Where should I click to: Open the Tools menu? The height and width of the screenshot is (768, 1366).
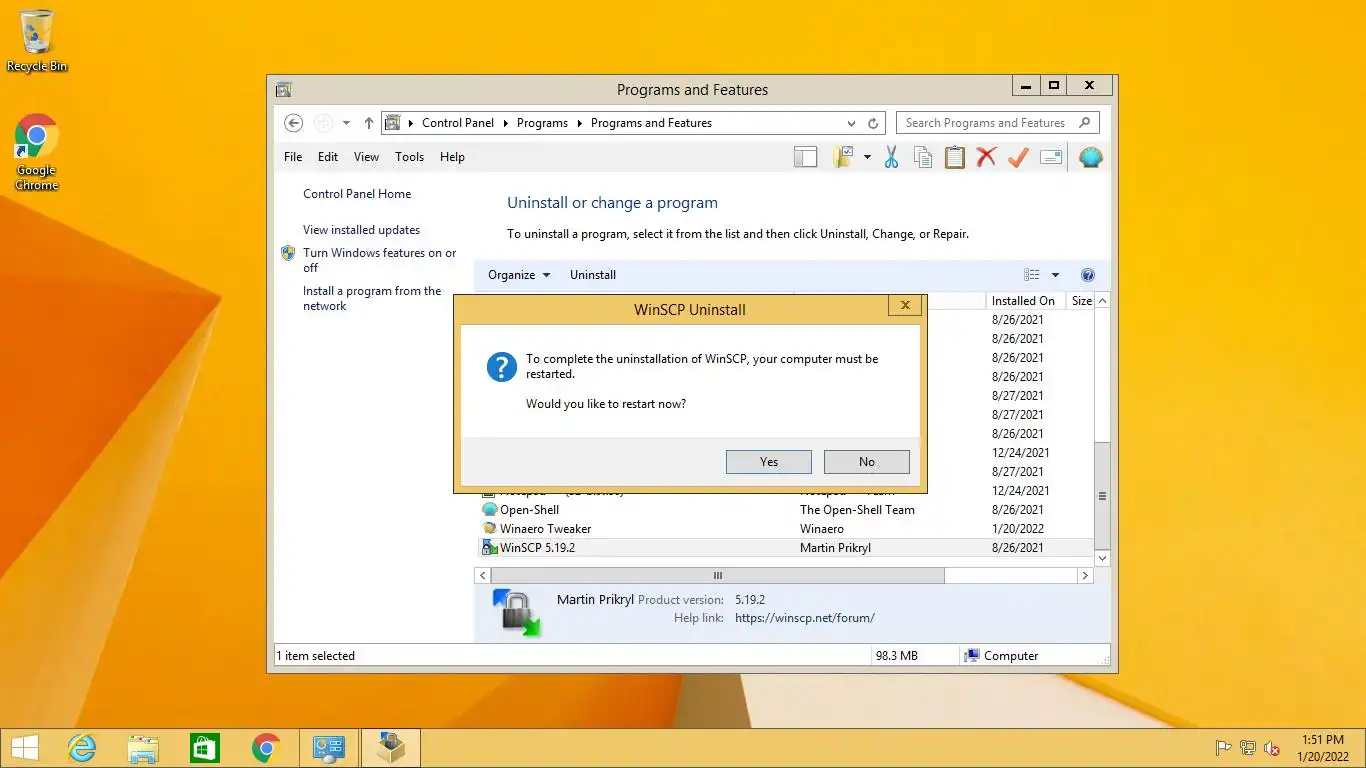[x=409, y=157]
